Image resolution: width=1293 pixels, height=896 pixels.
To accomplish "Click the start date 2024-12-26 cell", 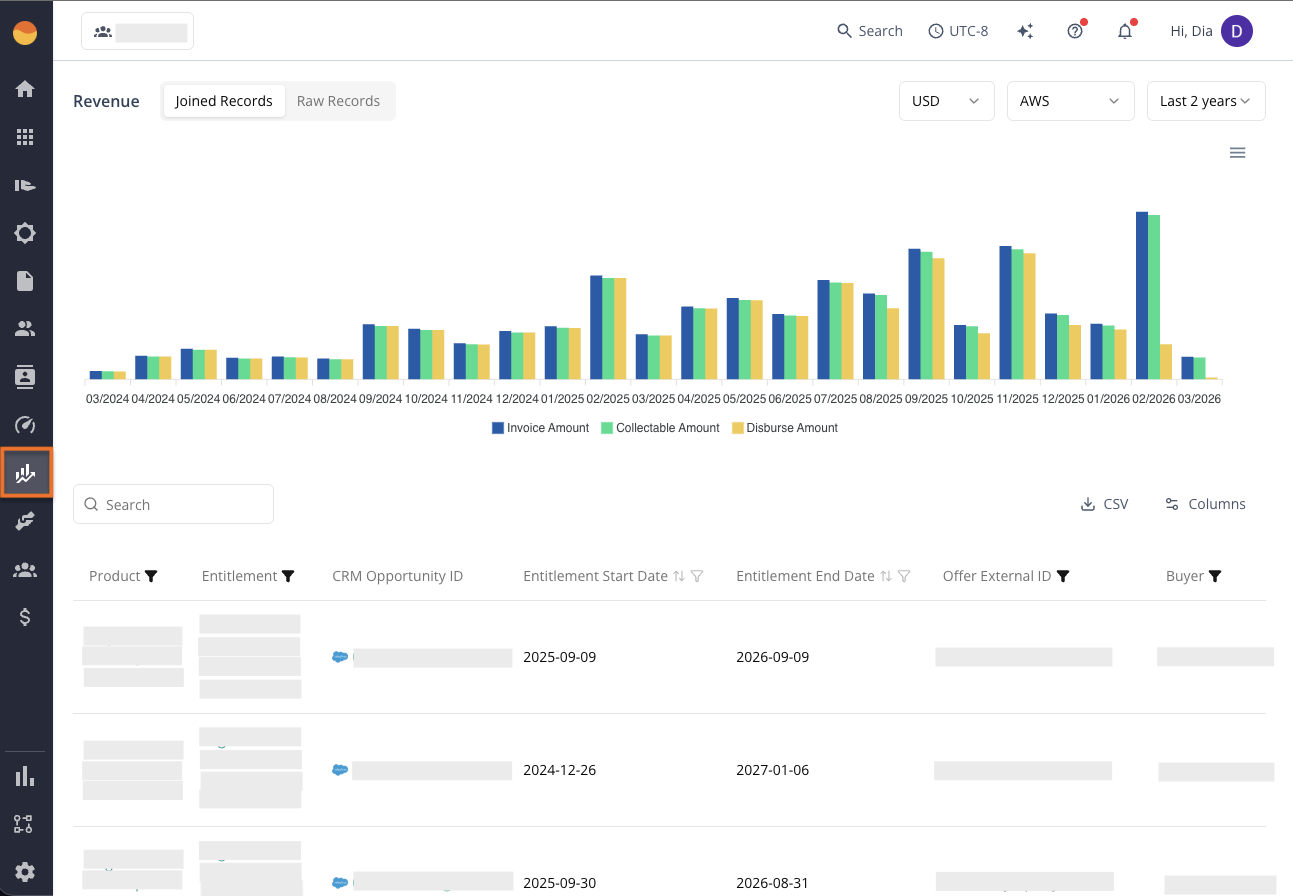I will (559, 770).
